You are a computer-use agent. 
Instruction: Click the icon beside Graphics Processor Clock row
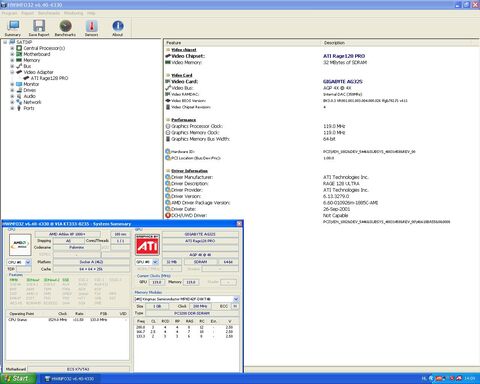click(168, 126)
